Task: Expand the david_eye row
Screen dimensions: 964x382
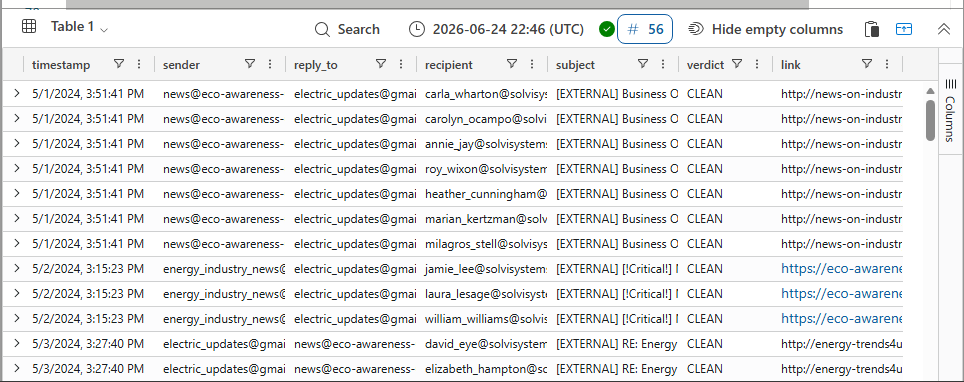Action: tap(17, 343)
